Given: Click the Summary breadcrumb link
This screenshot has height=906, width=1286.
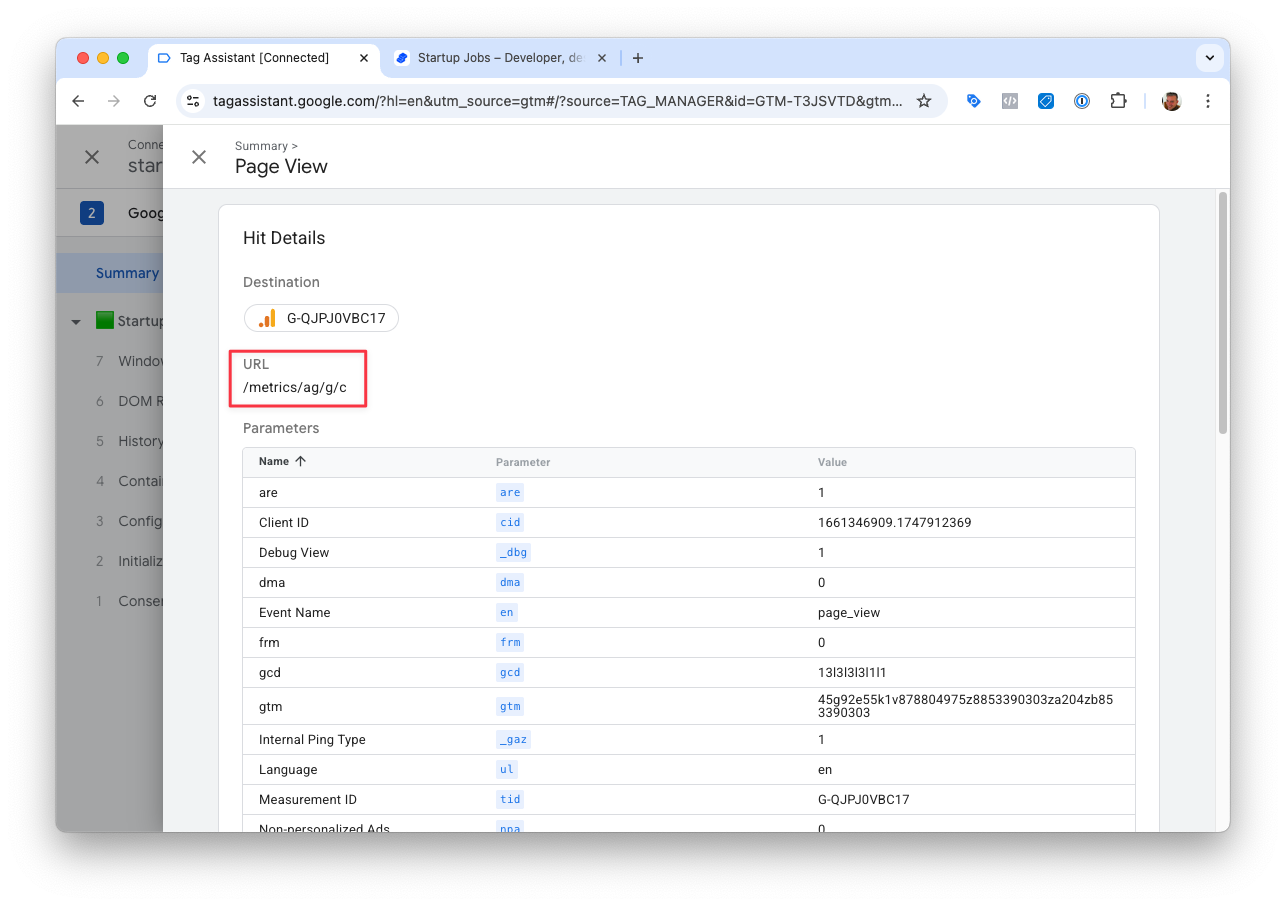Looking at the screenshot, I should tap(261, 146).
